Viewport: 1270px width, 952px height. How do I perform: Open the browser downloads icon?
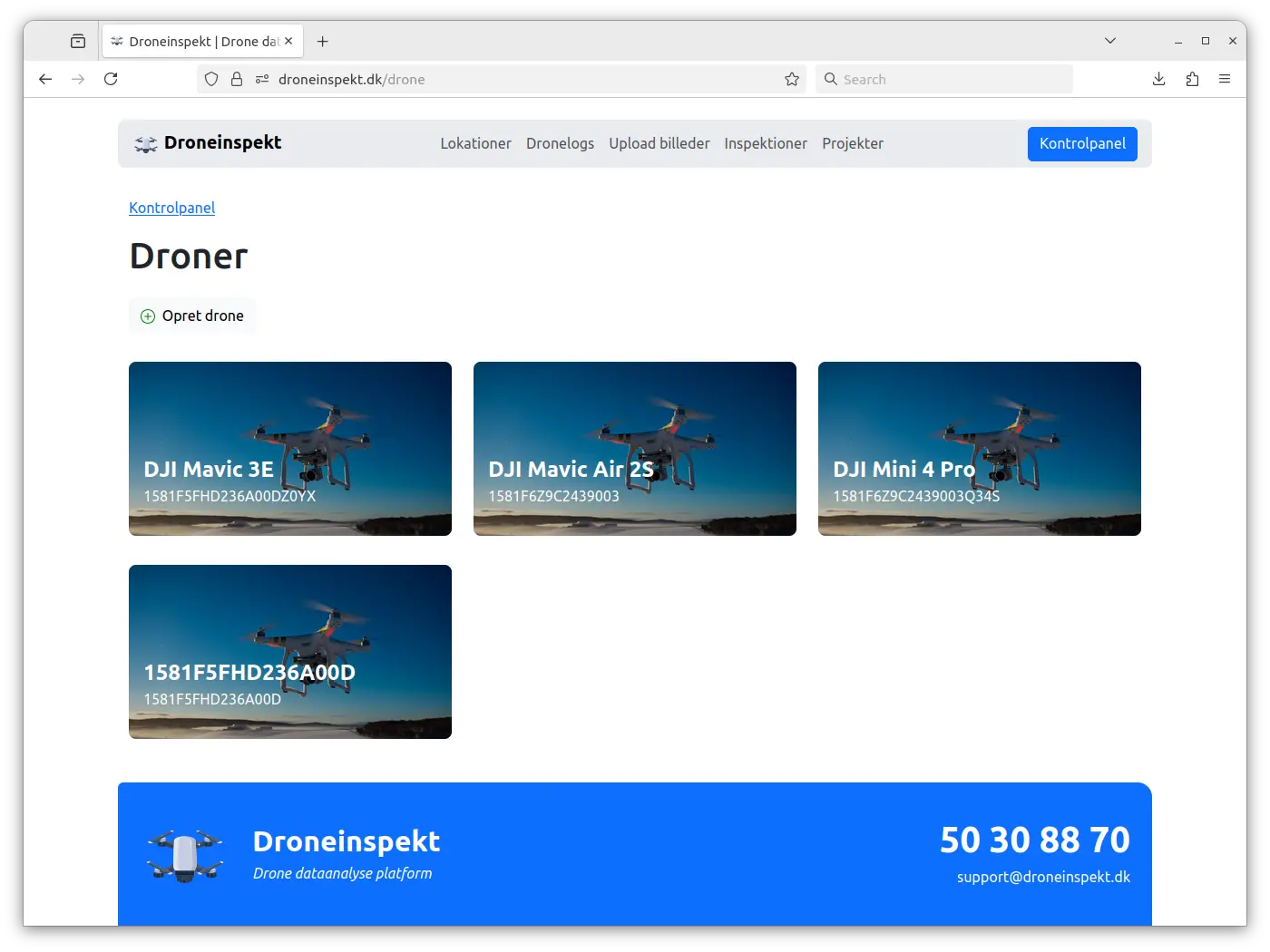click(x=1158, y=79)
